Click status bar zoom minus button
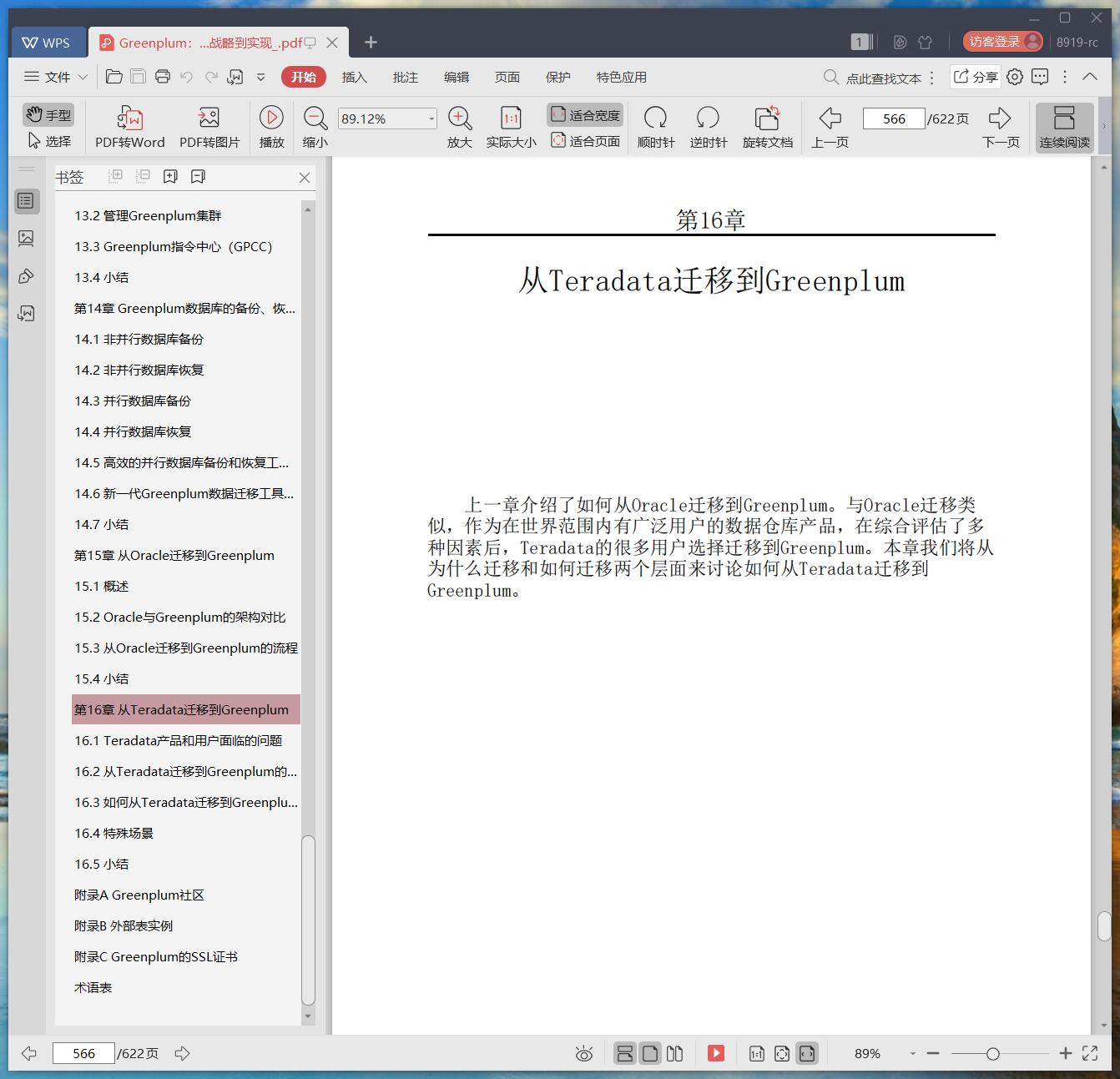Screen dimensions: 1120x1079 [933, 1054]
